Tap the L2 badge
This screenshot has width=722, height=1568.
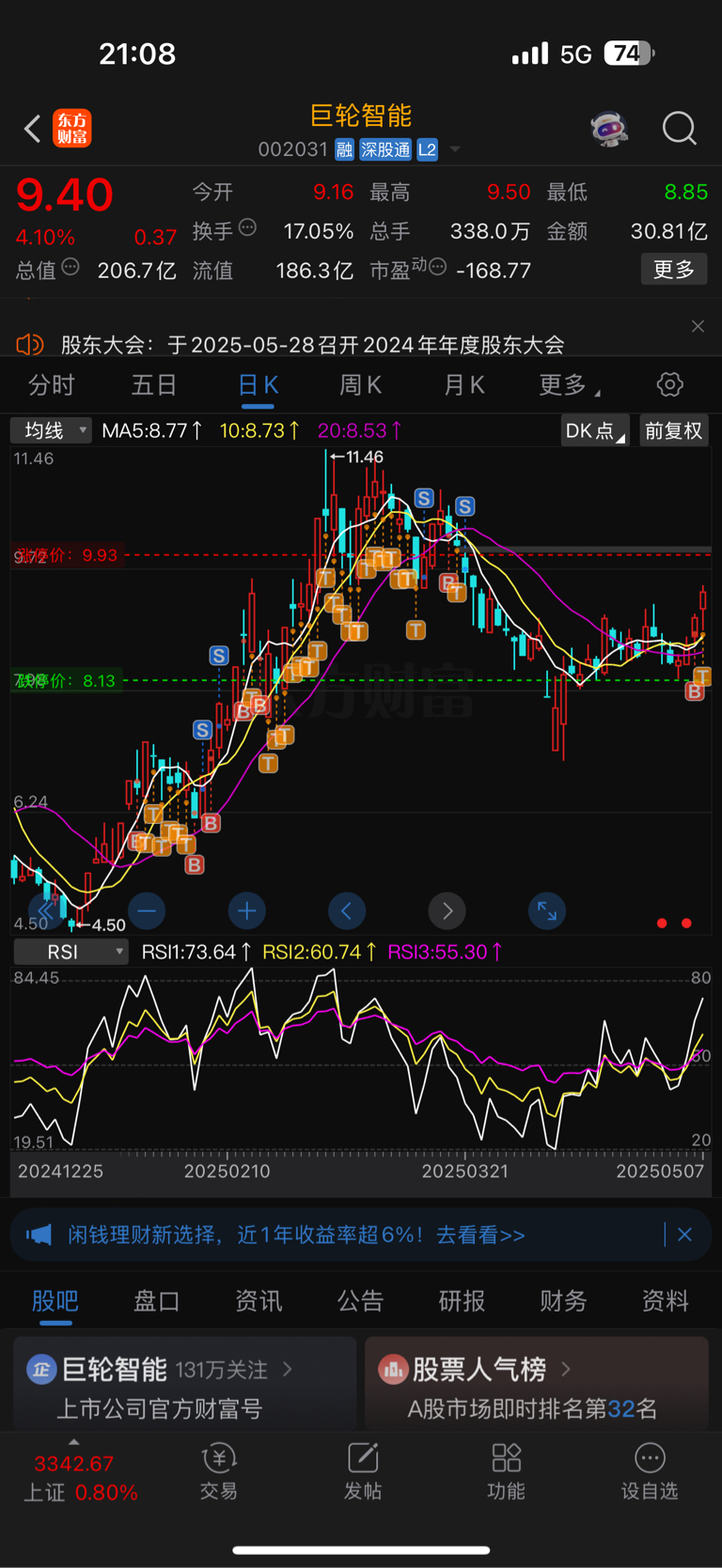click(427, 149)
